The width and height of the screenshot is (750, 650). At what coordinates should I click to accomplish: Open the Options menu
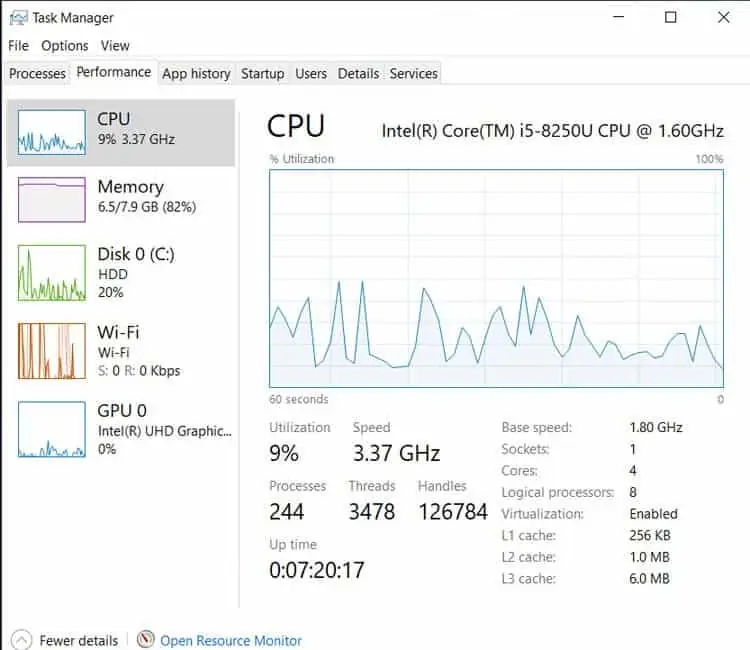click(65, 46)
